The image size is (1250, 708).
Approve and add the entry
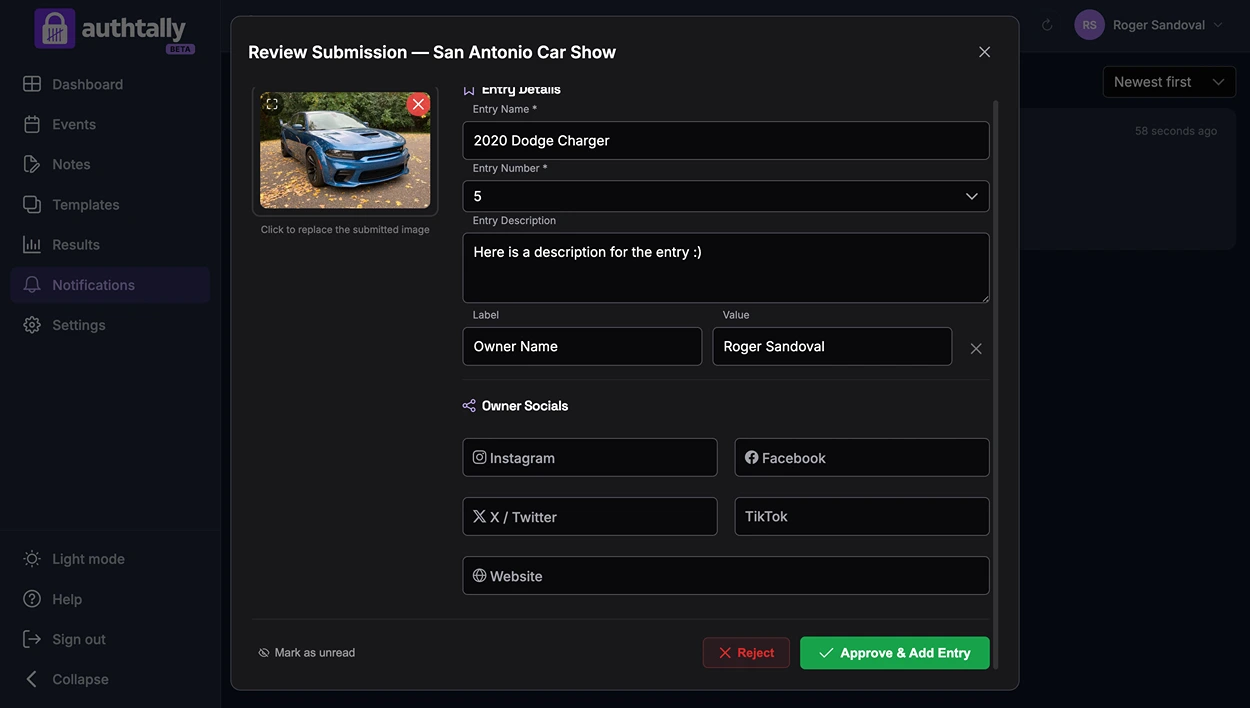click(895, 653)
